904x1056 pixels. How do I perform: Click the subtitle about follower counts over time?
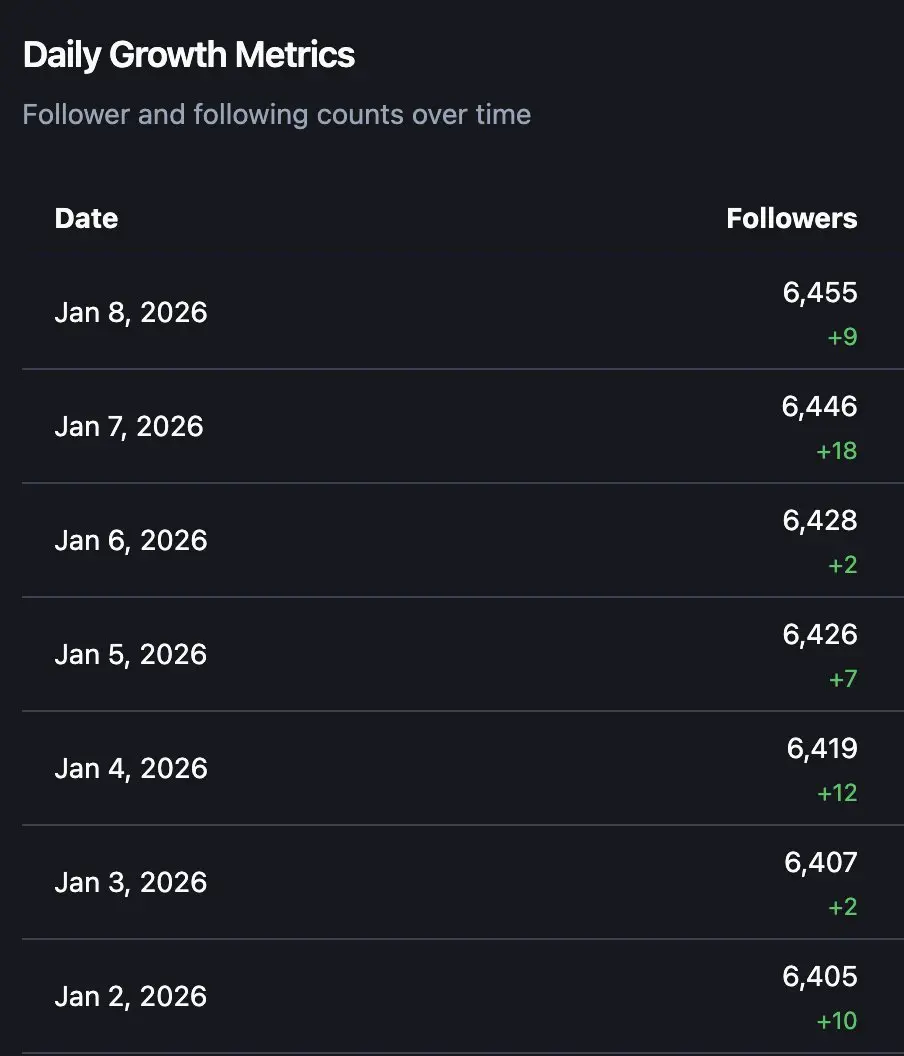click(x=276, y=114)
